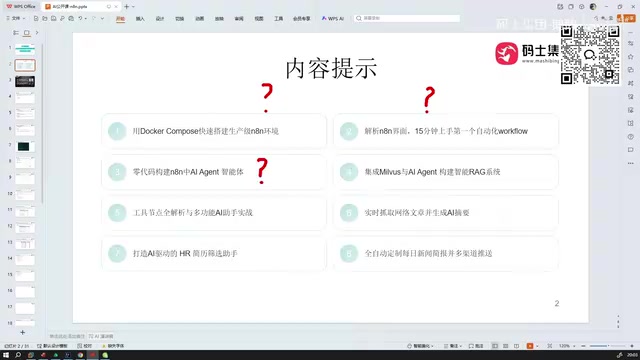This screenshot has height=360, width=640.
Task: Click the save icon in quick access toolbar
Action: [53, 18]
